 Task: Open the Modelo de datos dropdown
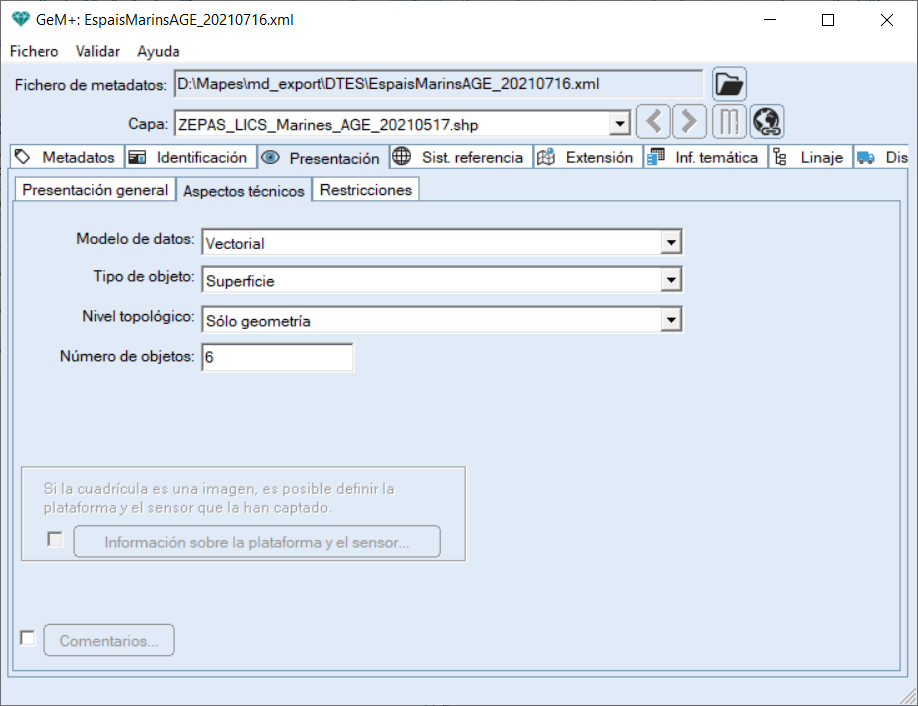(x=671, y=242)
